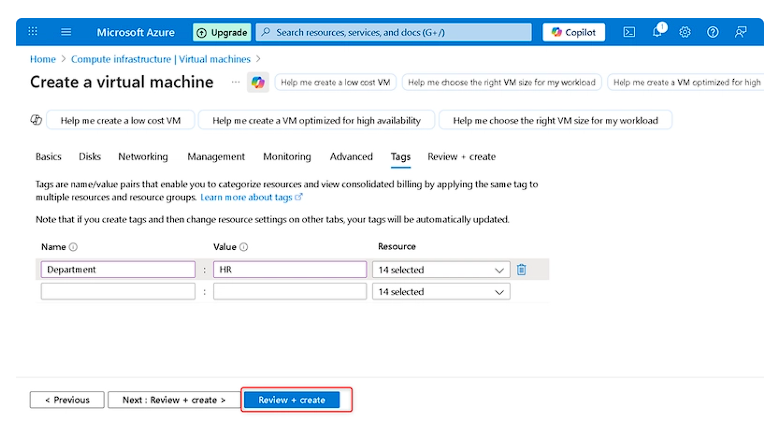Open Learn more about tags link

point(251,197)
